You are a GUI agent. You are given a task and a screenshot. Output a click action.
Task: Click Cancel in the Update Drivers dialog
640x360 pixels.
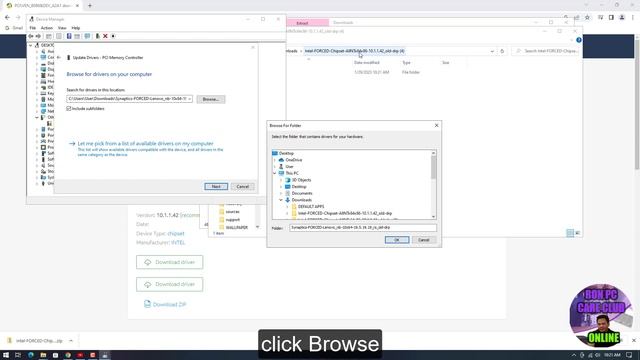pos(242,187)
